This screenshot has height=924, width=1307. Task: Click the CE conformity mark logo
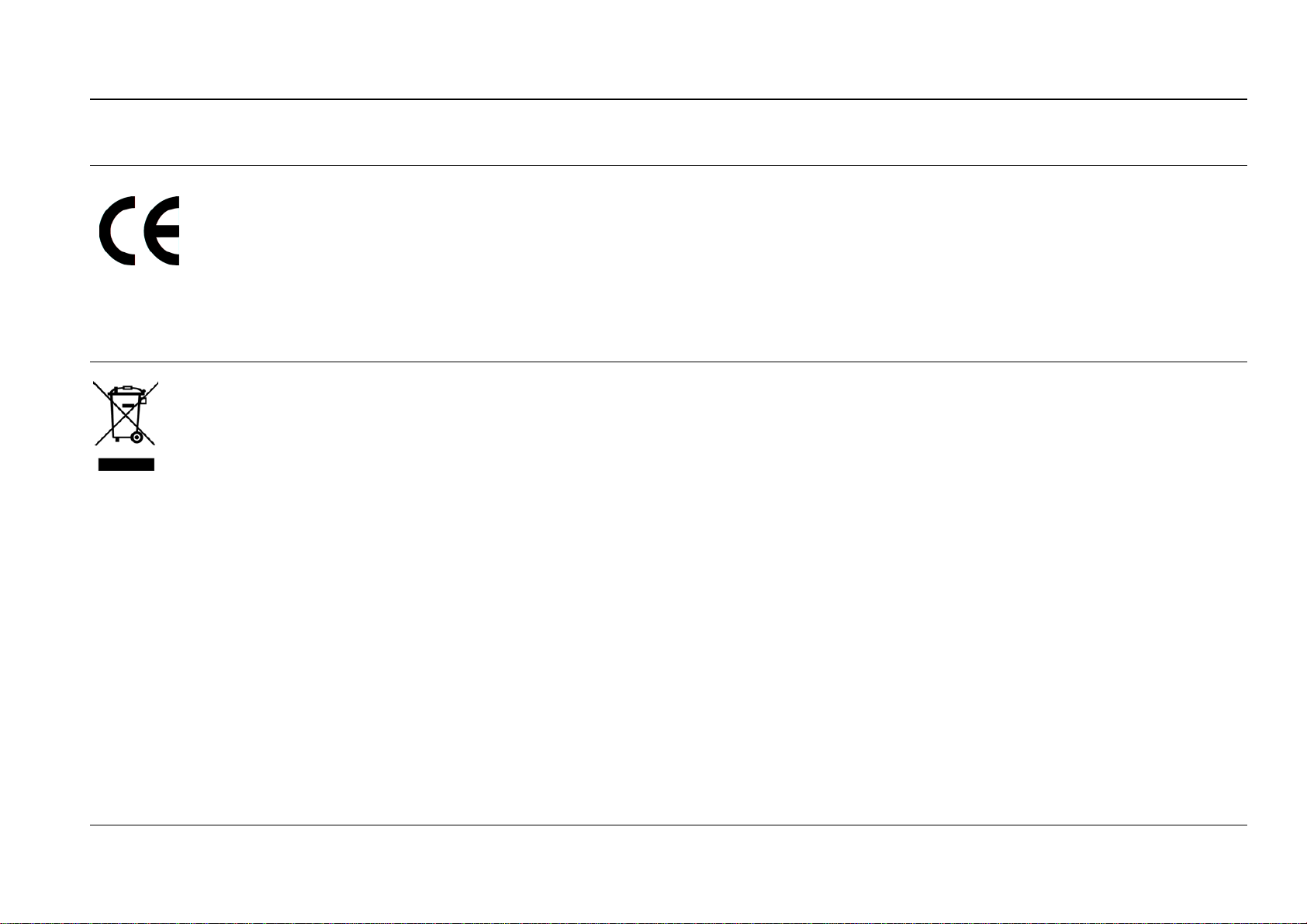coord(140,230)
